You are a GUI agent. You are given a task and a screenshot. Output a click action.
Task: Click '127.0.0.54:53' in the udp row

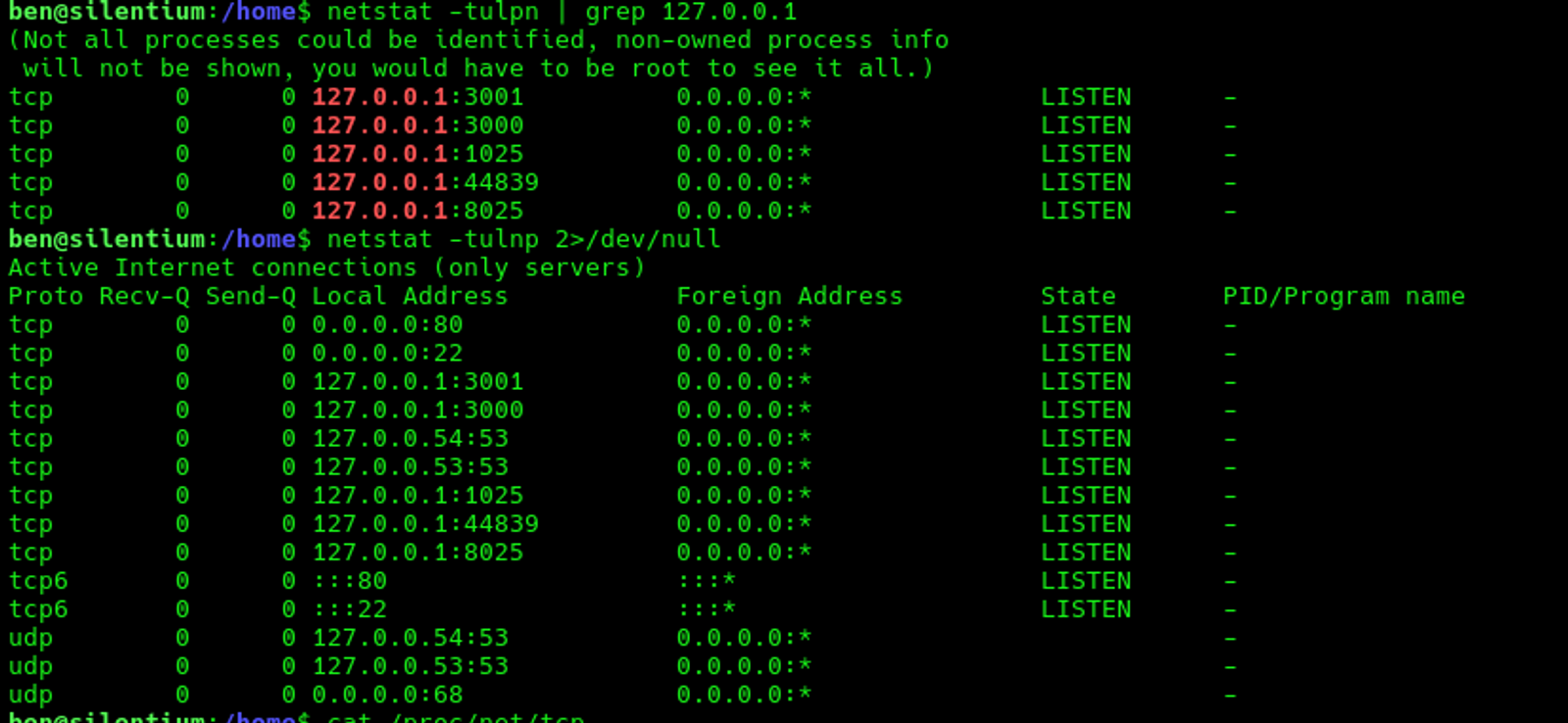point(410,637)
